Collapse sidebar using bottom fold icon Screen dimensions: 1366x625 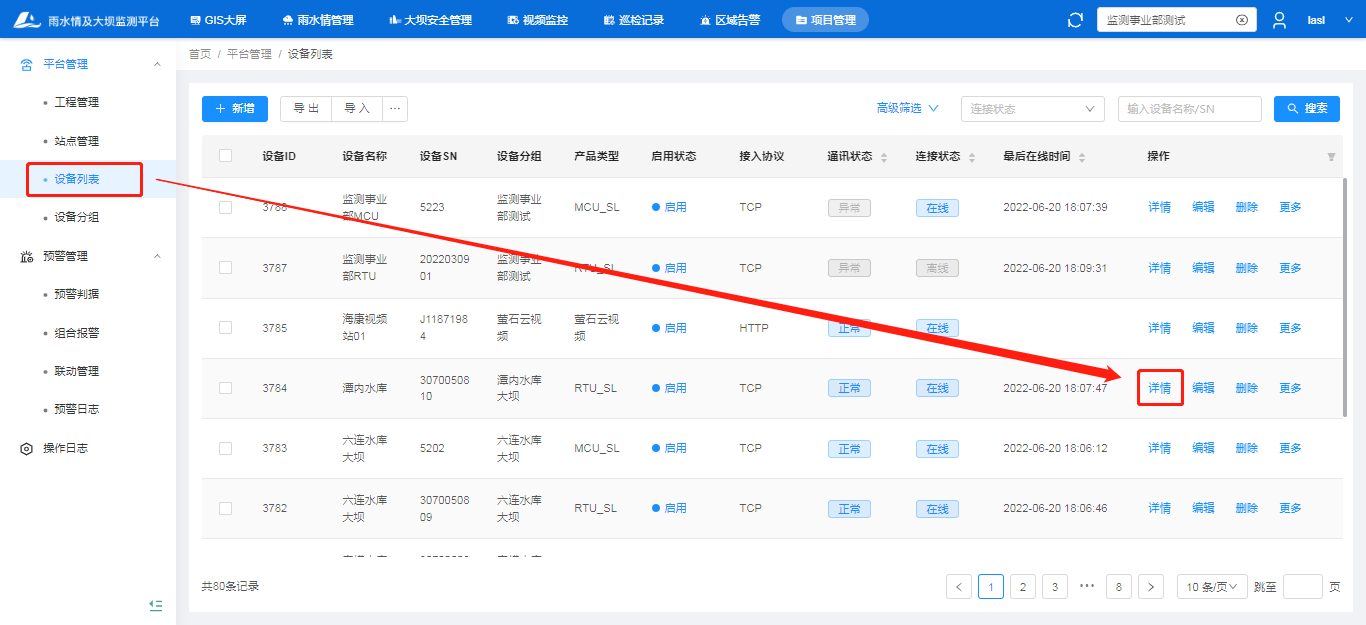tap(155, 605)
